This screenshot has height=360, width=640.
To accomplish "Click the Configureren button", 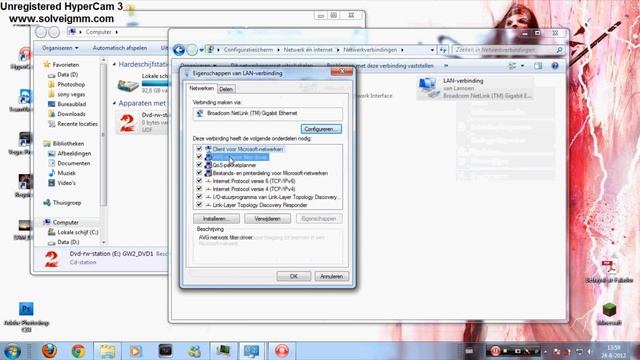I will pyautogui.click(x=321, y=129).
